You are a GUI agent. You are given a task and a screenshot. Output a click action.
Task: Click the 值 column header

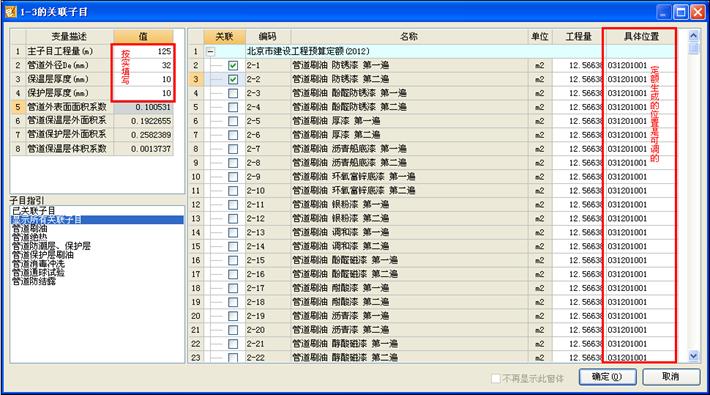point(143,37)
